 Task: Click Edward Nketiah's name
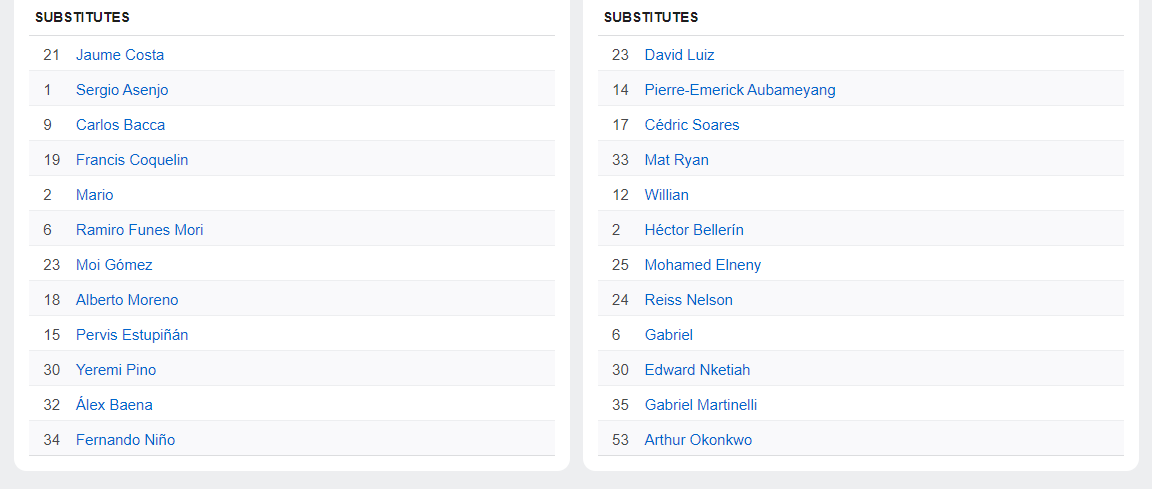point(697,370)
